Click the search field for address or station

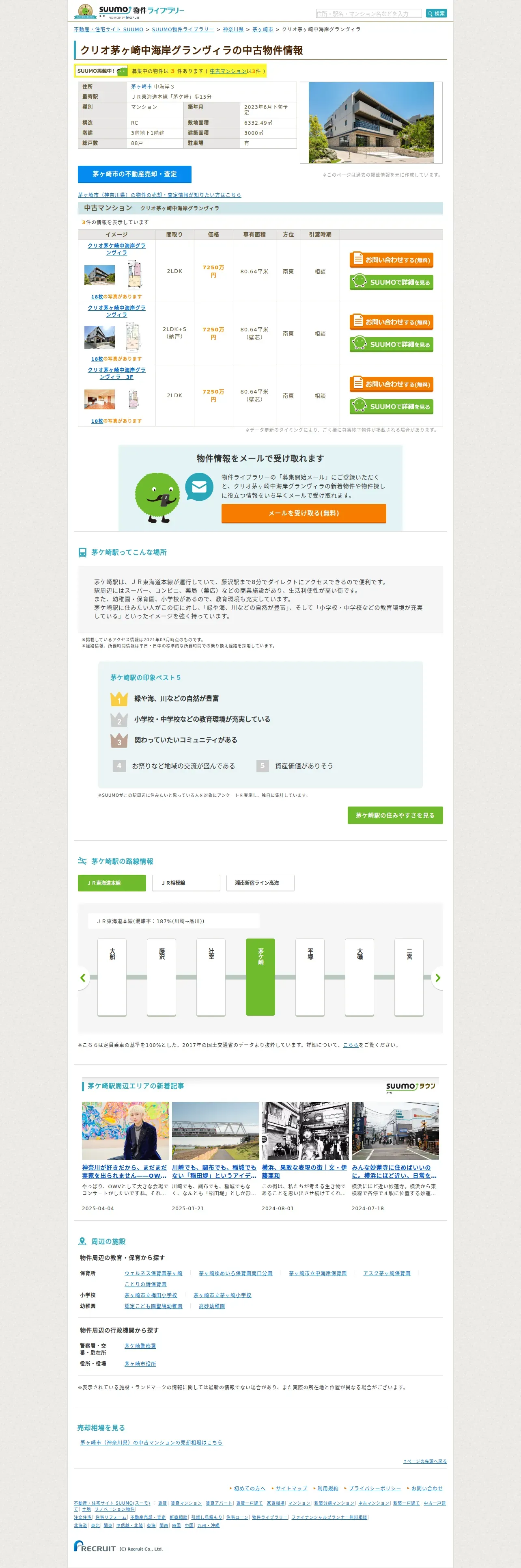pos(369,13)
